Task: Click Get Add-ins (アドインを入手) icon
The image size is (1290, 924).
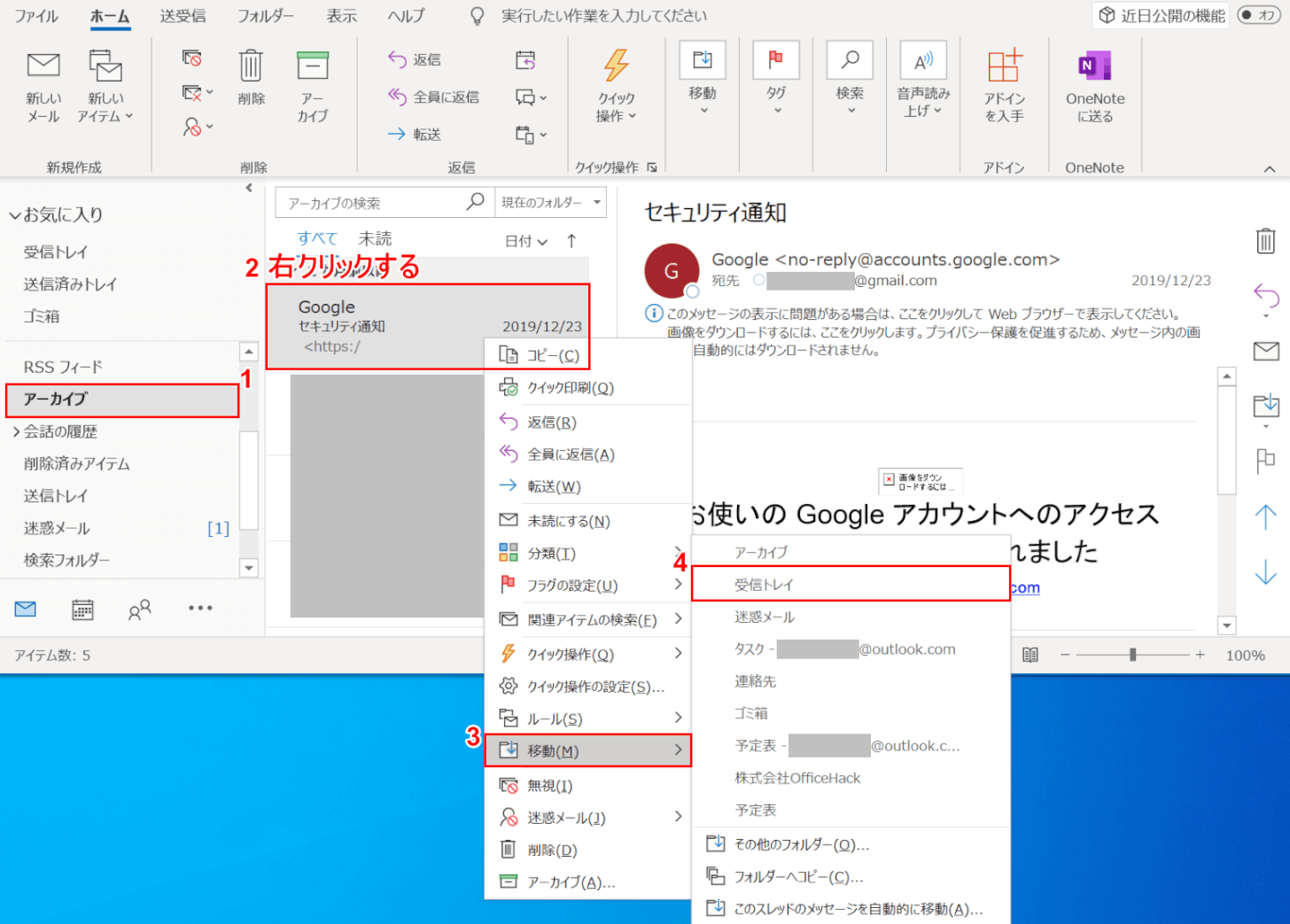Action: pos(1004,67)
